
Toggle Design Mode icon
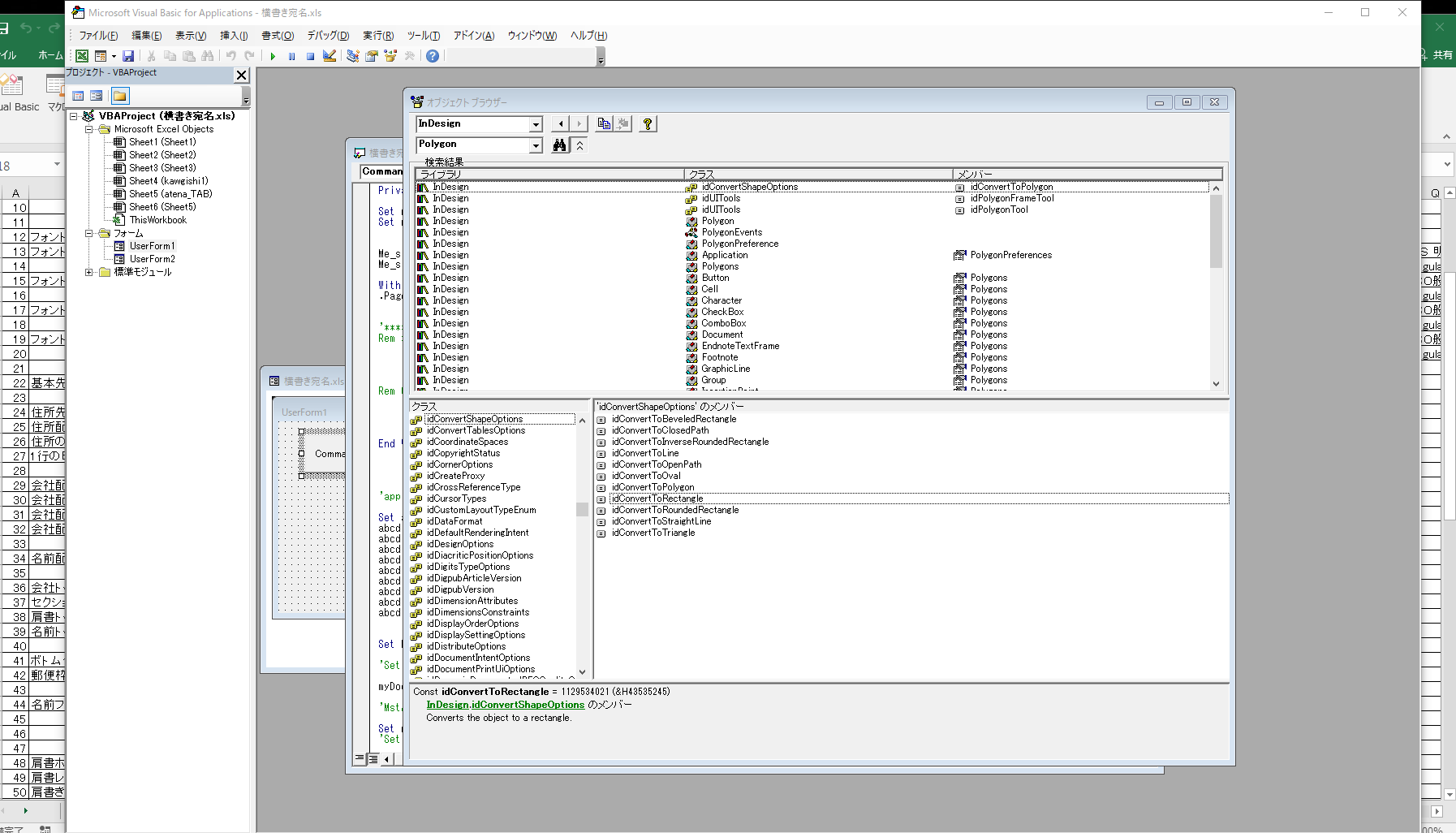tap(330, 56)
